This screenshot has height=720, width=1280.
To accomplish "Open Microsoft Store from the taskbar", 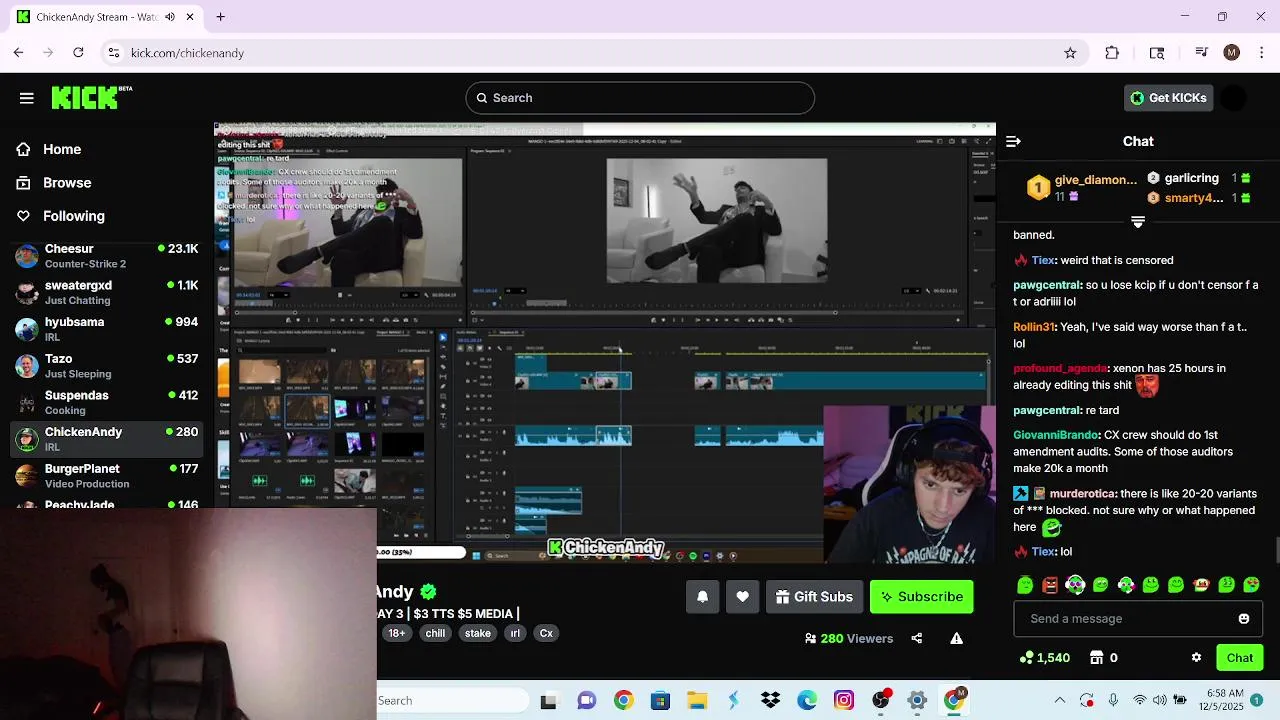I will coord(660,701).
